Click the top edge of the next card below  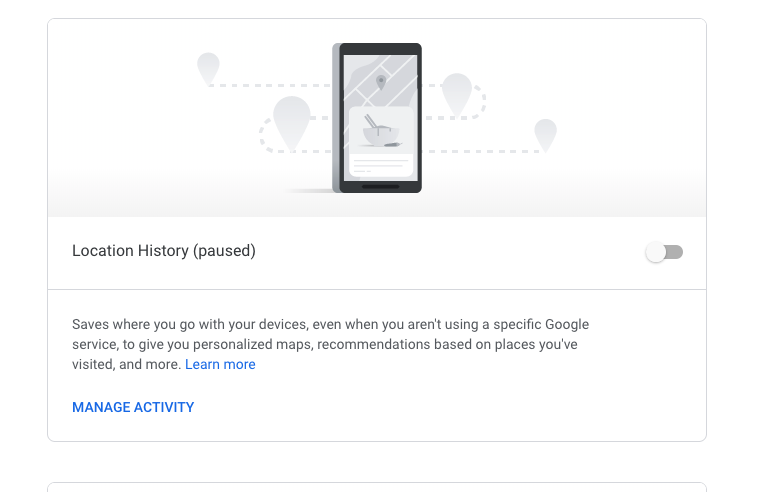pos(377,484)
